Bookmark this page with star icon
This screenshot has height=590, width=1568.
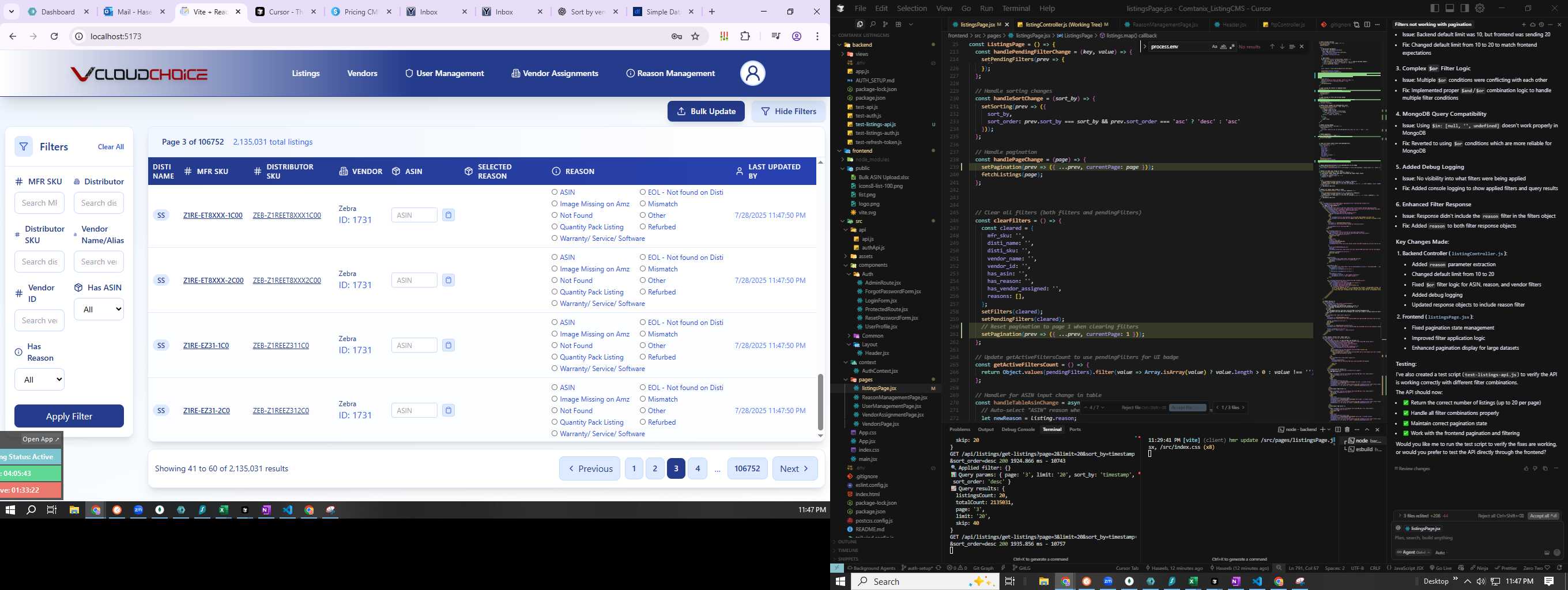[x=695, y=36]
